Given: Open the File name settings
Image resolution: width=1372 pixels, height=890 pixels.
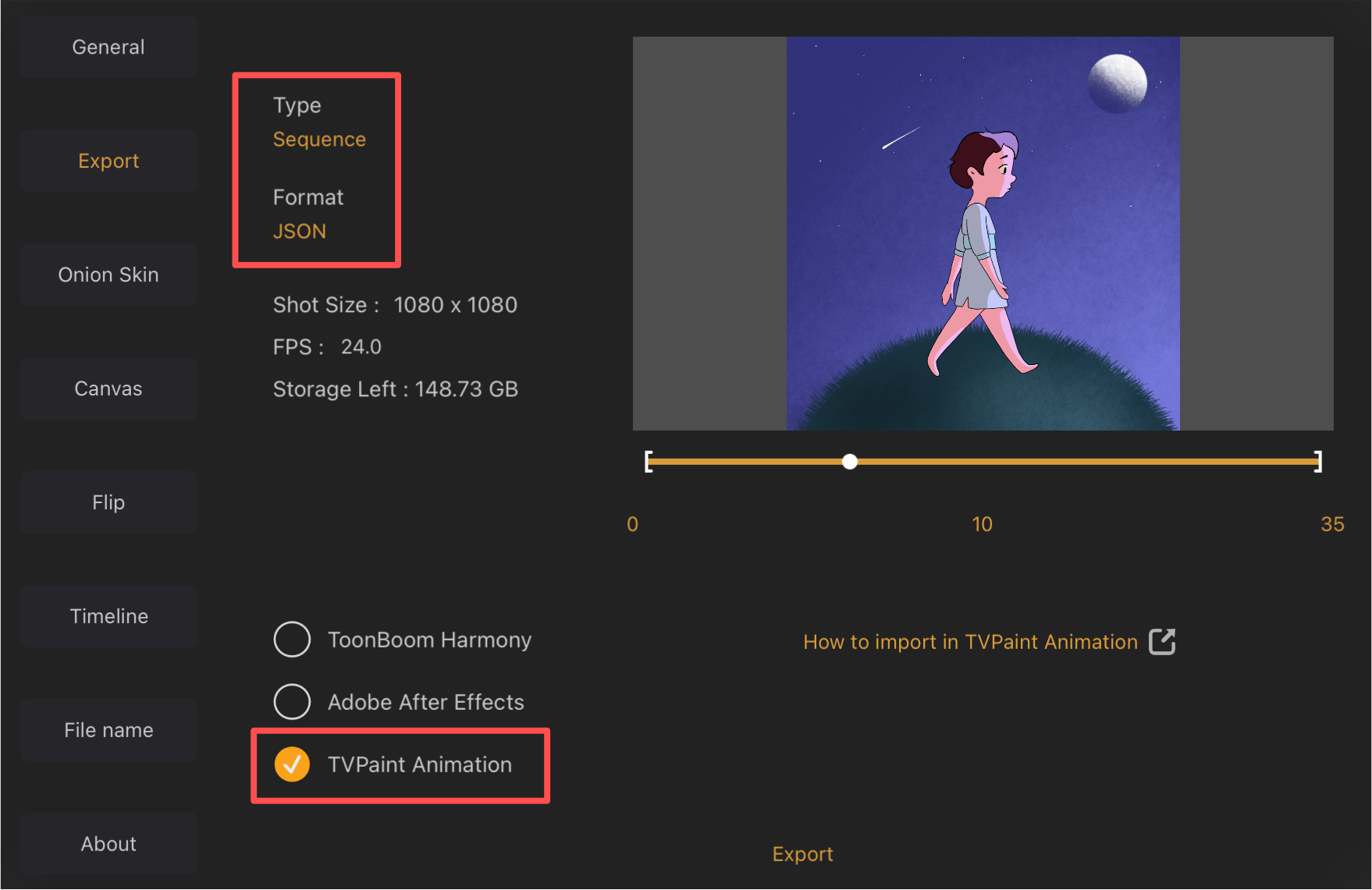Looking at the screenshot, I should tap(108, 729).
